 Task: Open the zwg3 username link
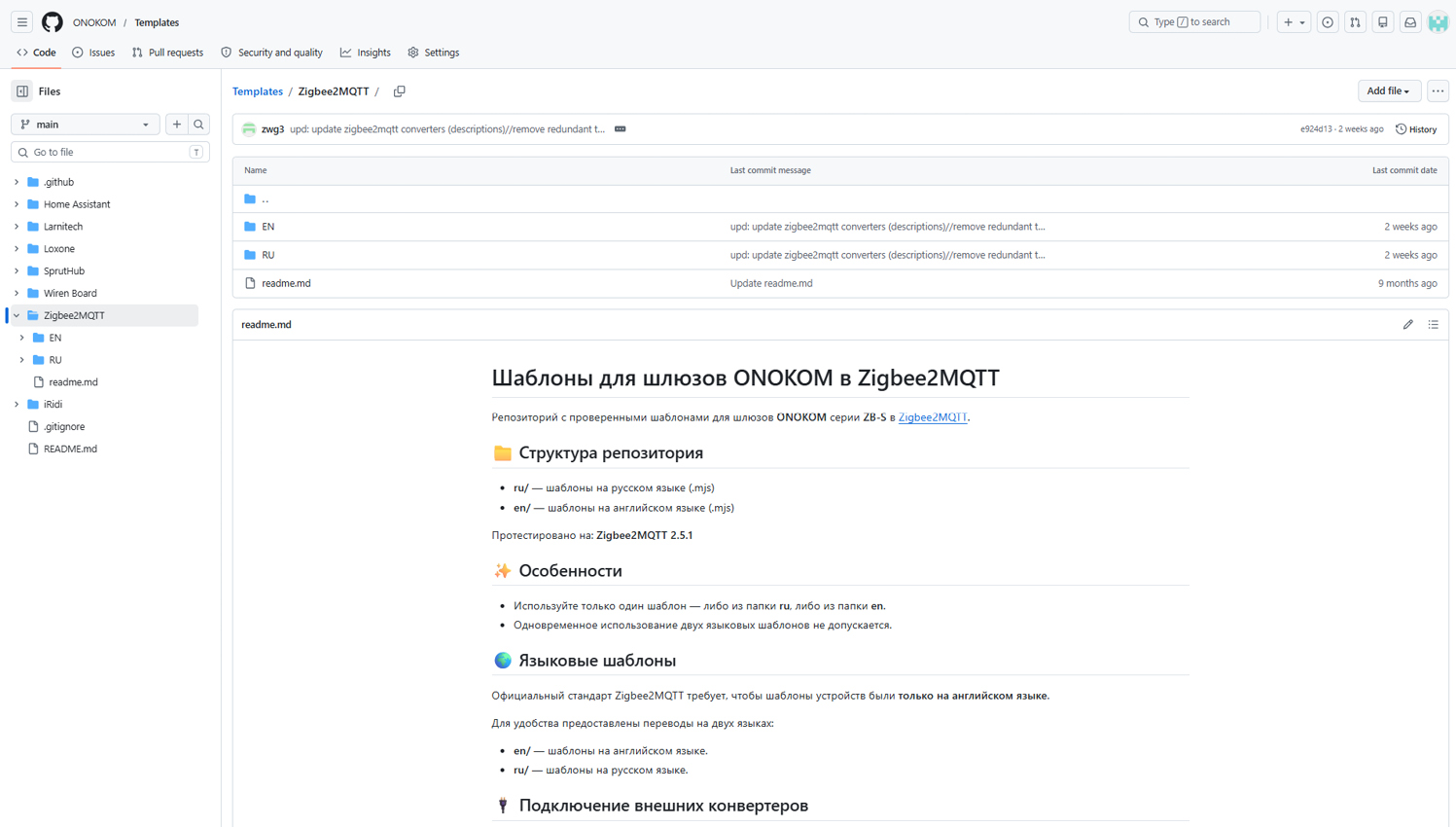[272, 129]
